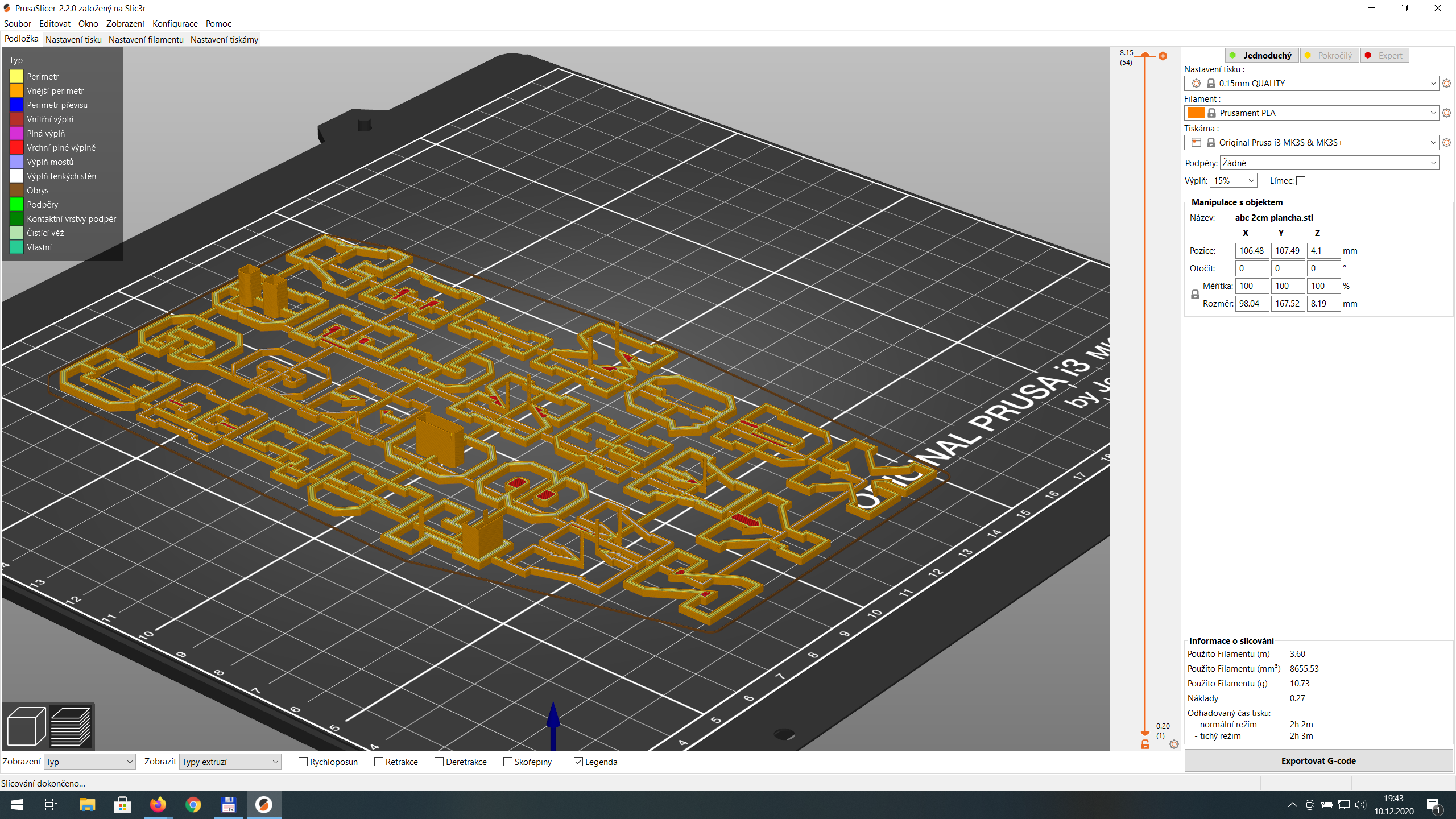Toggle the uniform scaling lock icon

pyautogui.click(x=1194, y=294)
